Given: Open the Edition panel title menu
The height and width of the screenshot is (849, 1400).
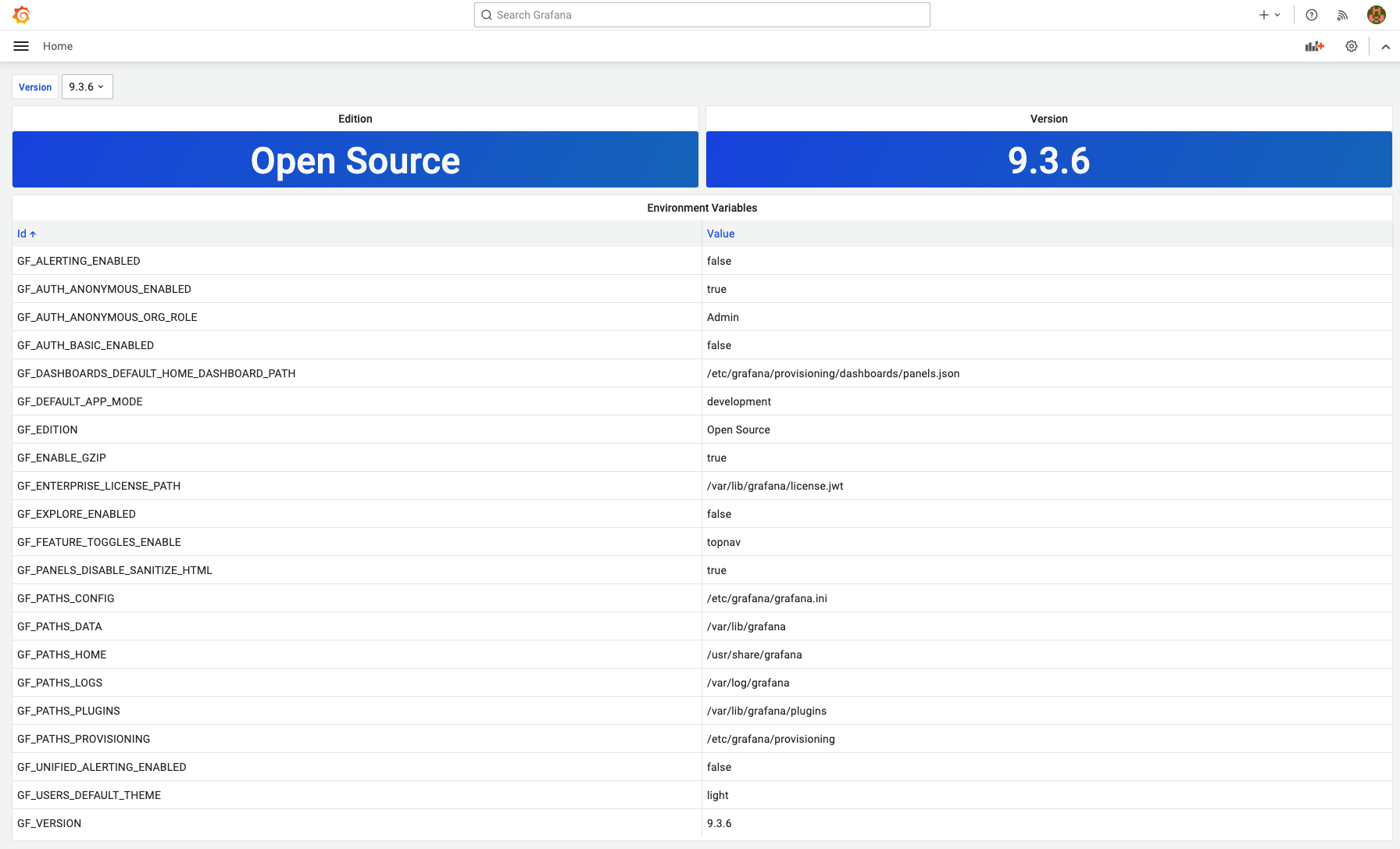Looking at the screenshot, I should click(355, 119).
